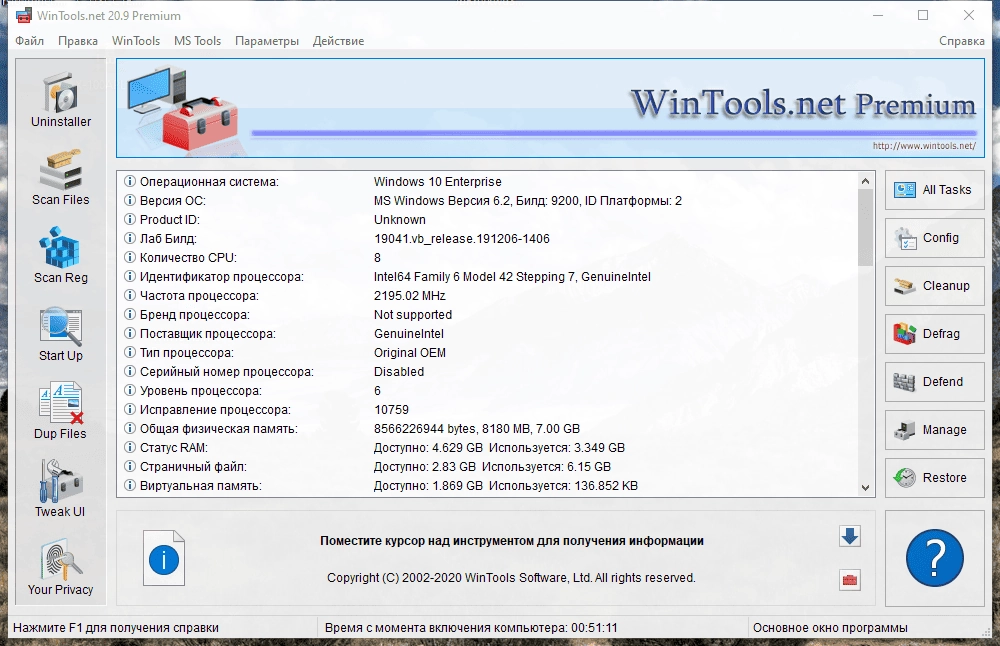Open the Uninstaller tool
The image size is (1000, 646).
[61, 99]
